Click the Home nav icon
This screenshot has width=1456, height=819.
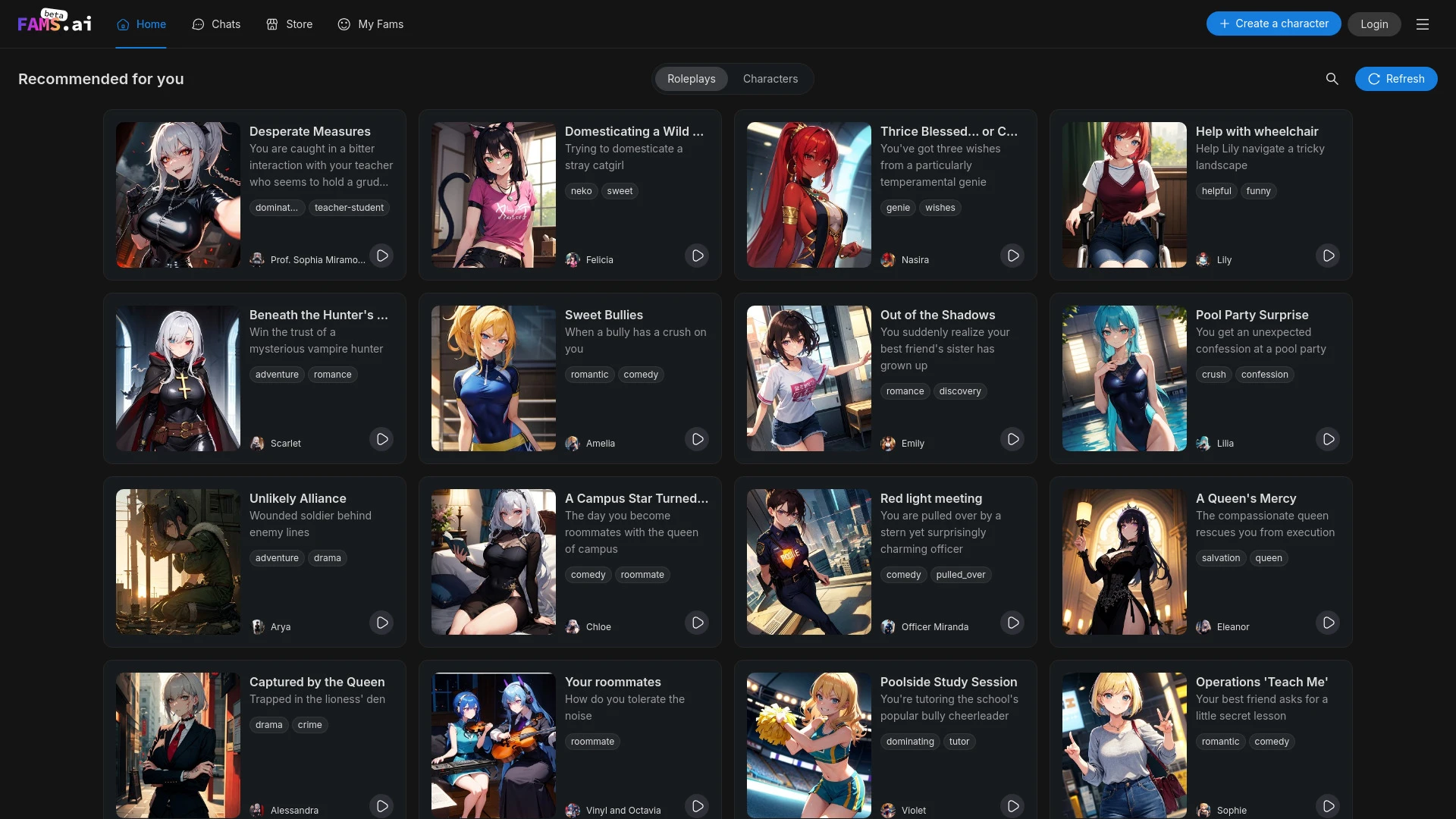[x=123, y=24]
